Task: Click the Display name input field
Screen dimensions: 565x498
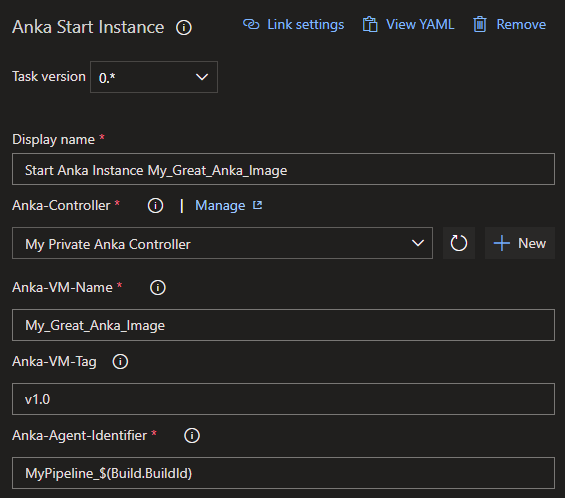Action: point(283,169)
